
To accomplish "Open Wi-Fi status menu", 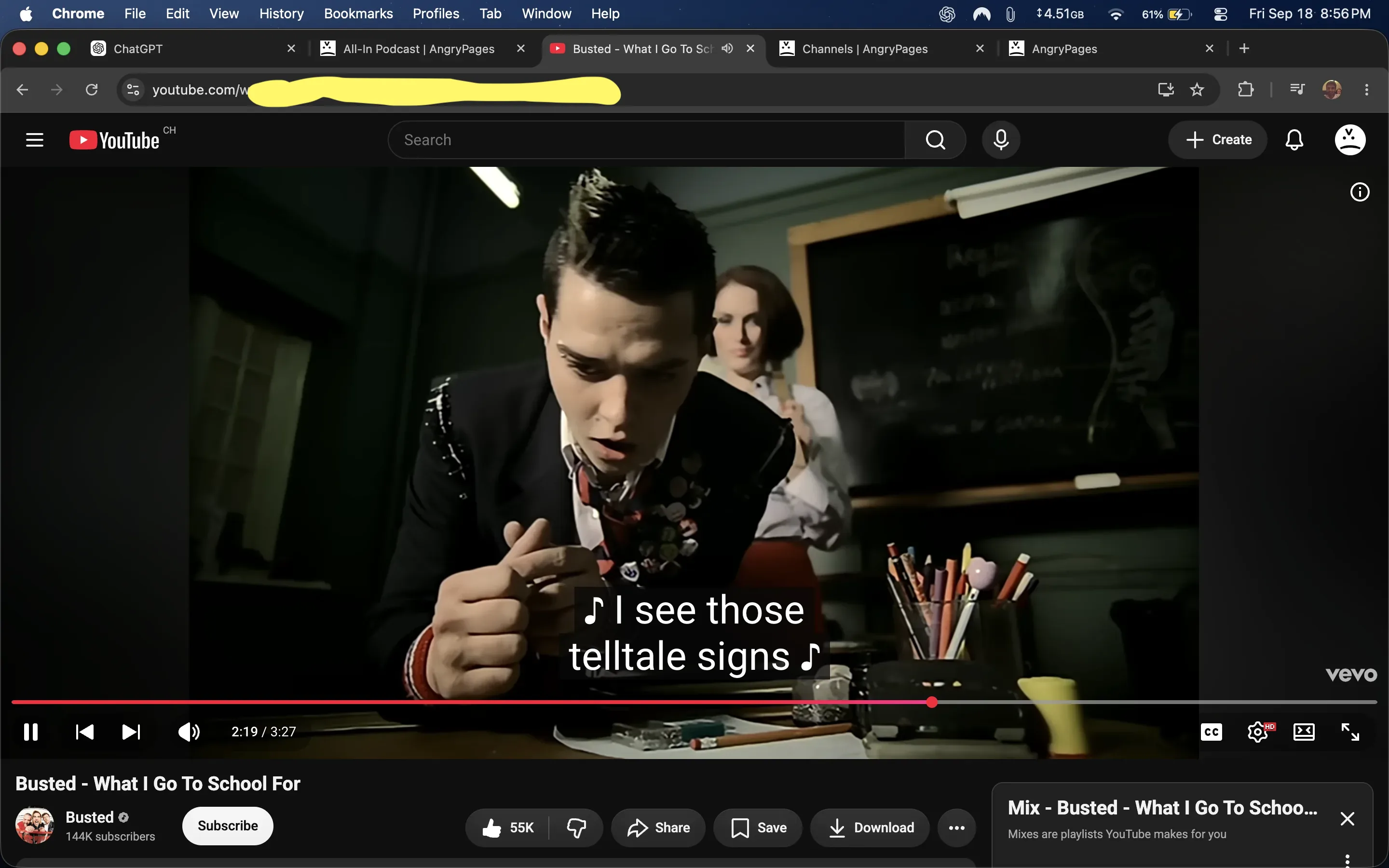I will coord(1116,14).
